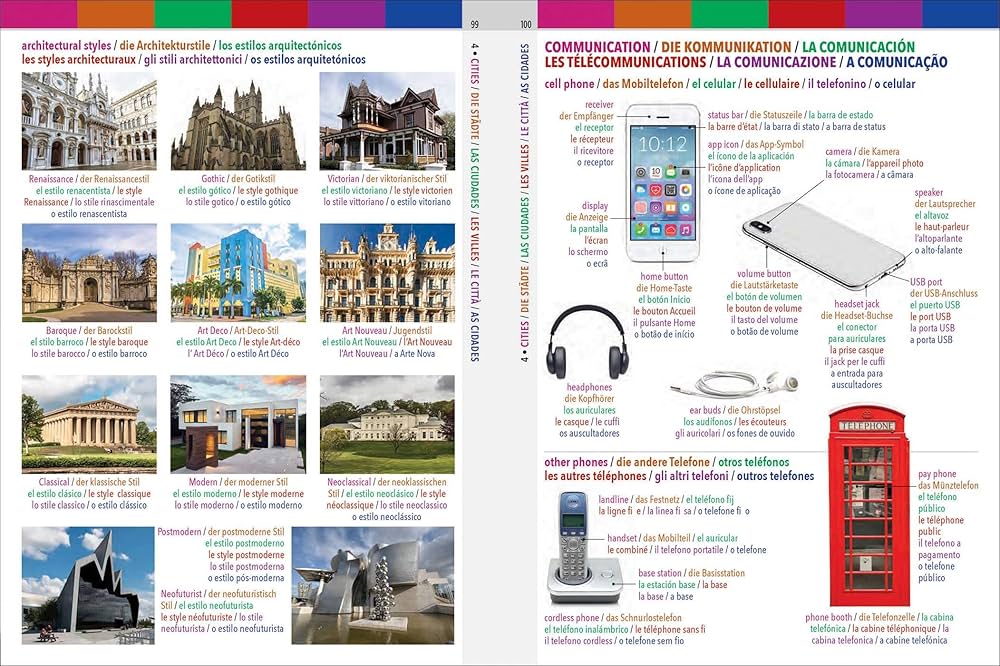Click the Art Nouveau facade photo

click(x=387, y=272)
